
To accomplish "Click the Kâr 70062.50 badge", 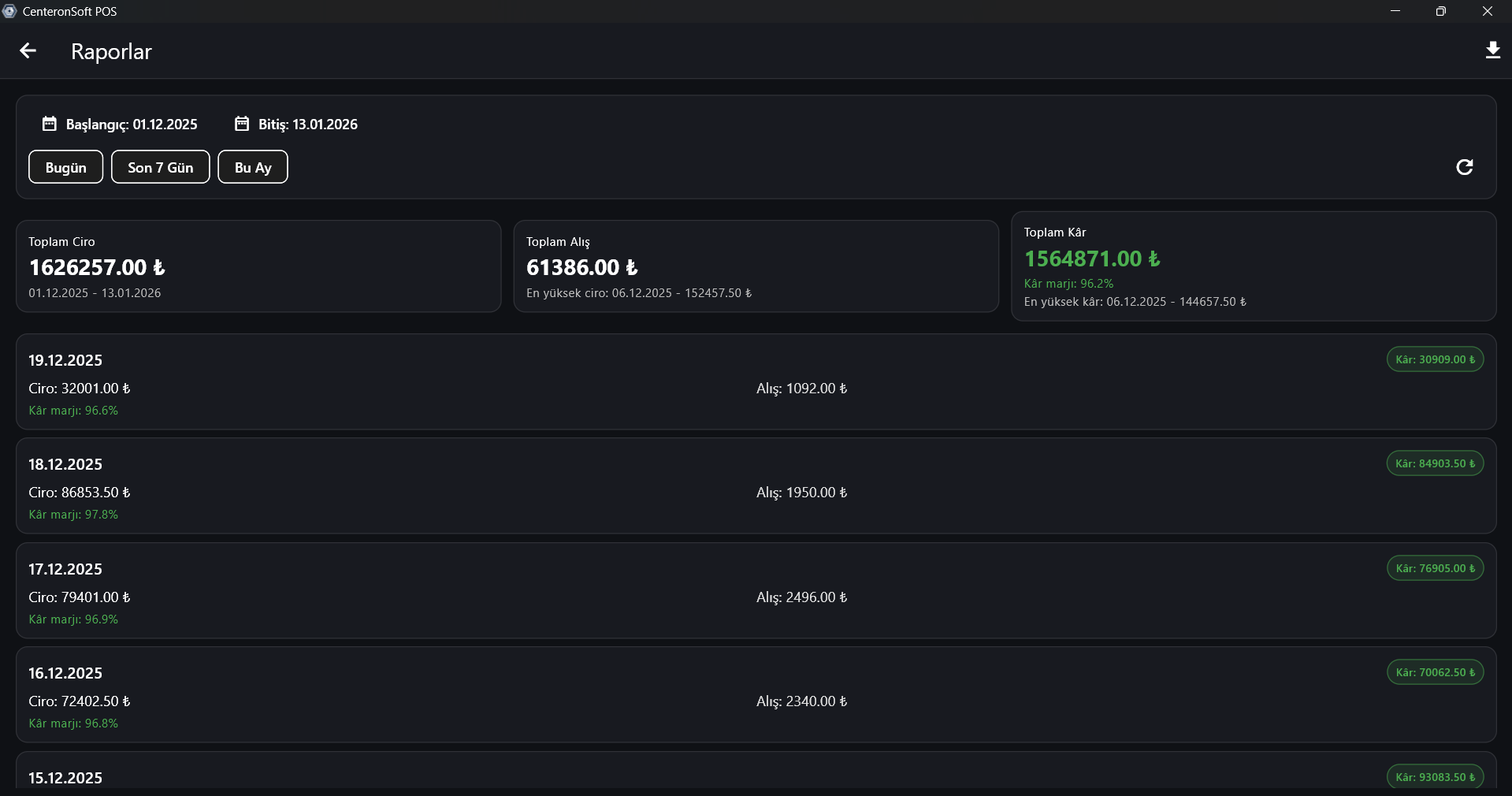I will click(1435, 672).
